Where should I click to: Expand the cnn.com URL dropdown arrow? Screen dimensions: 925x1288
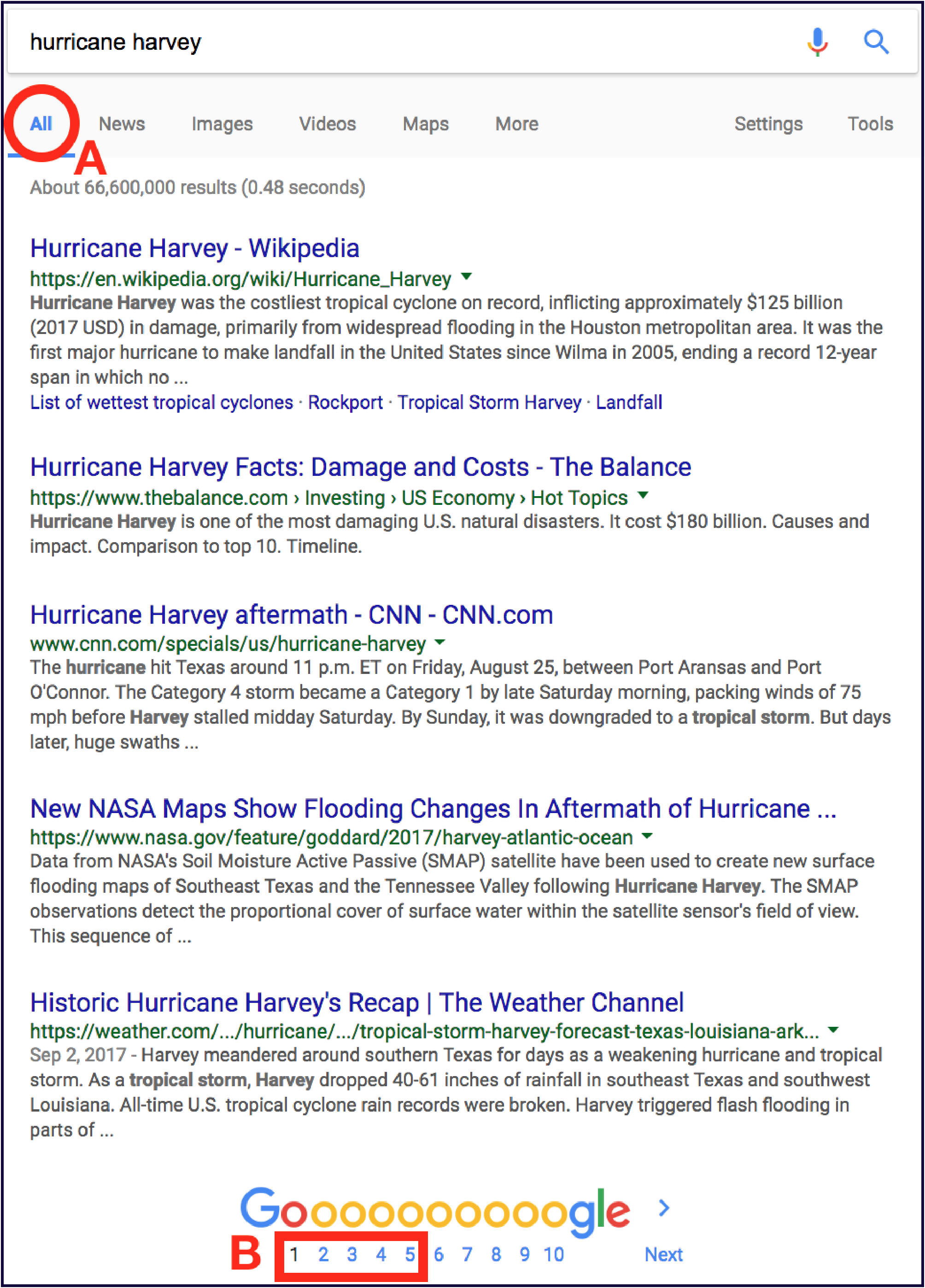(440, 642)
